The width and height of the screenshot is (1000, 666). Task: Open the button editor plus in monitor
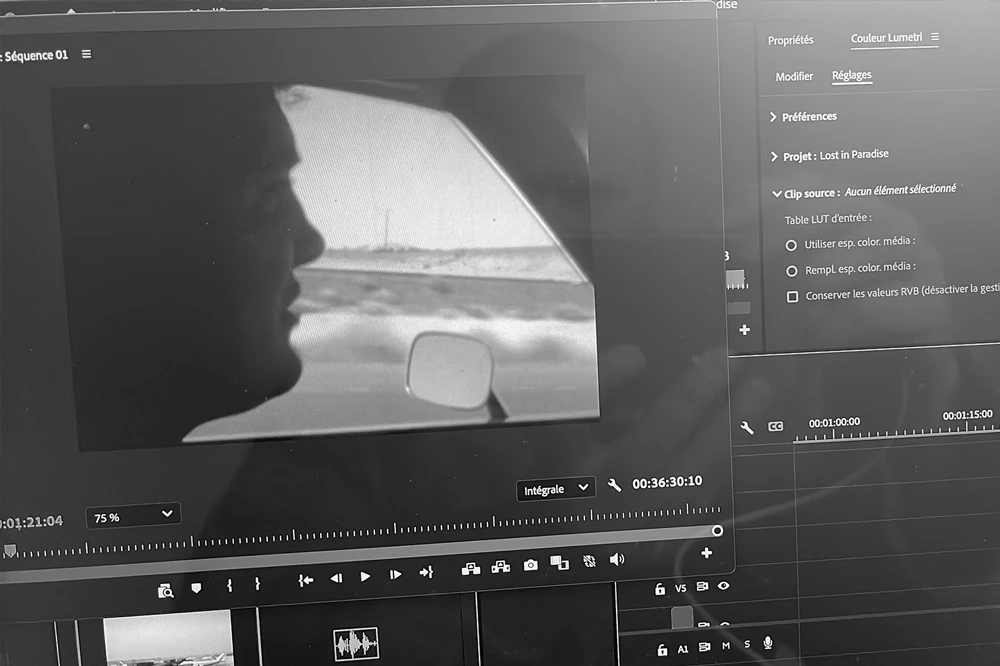click(707, 553)
